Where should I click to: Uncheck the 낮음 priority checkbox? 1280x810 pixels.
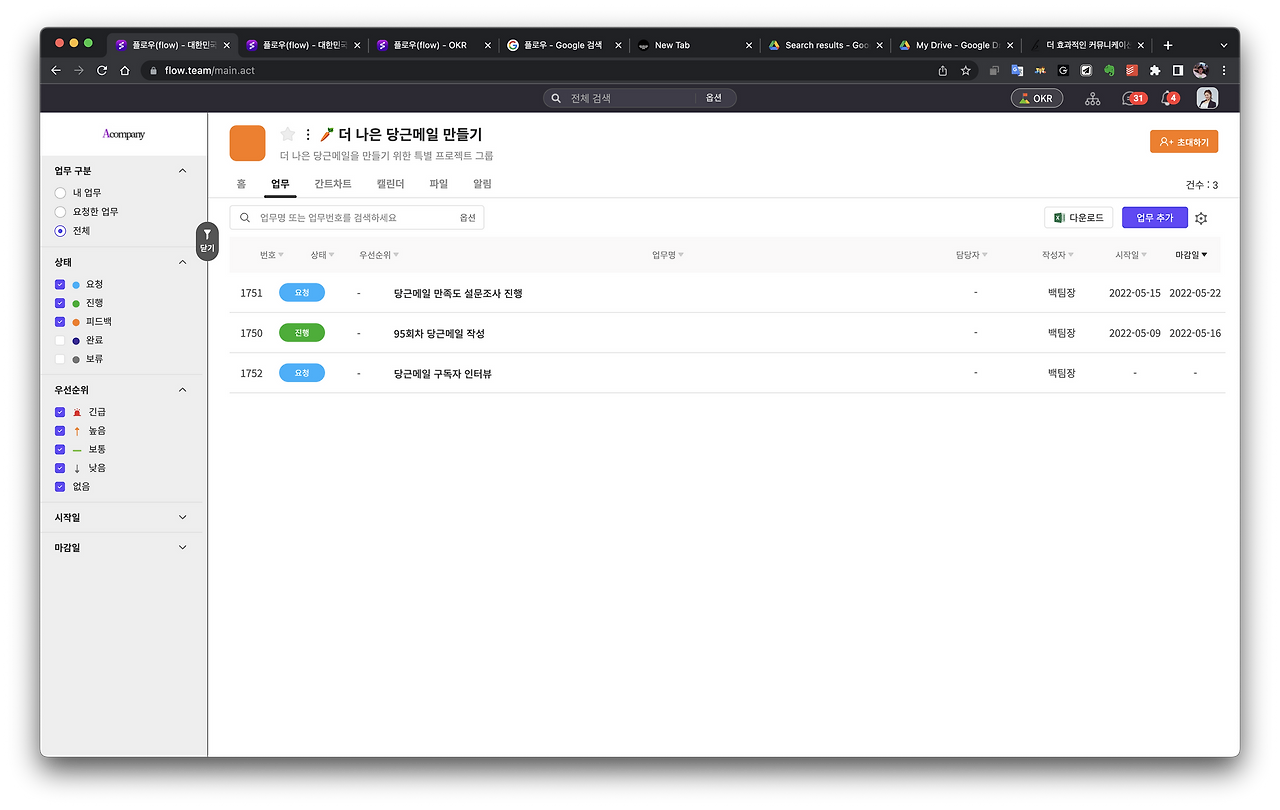[60, 468]
